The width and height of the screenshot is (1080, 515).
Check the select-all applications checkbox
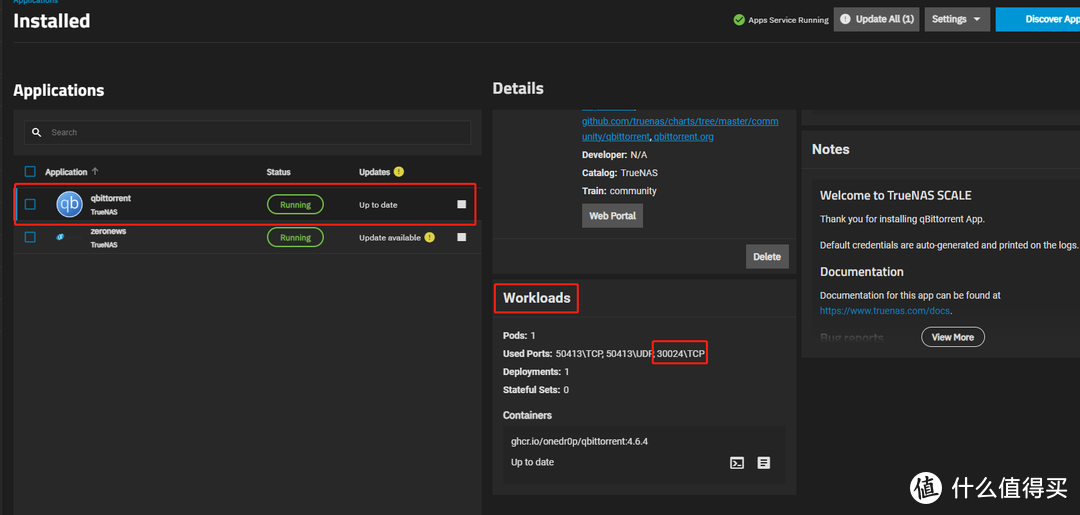[30, 172]
